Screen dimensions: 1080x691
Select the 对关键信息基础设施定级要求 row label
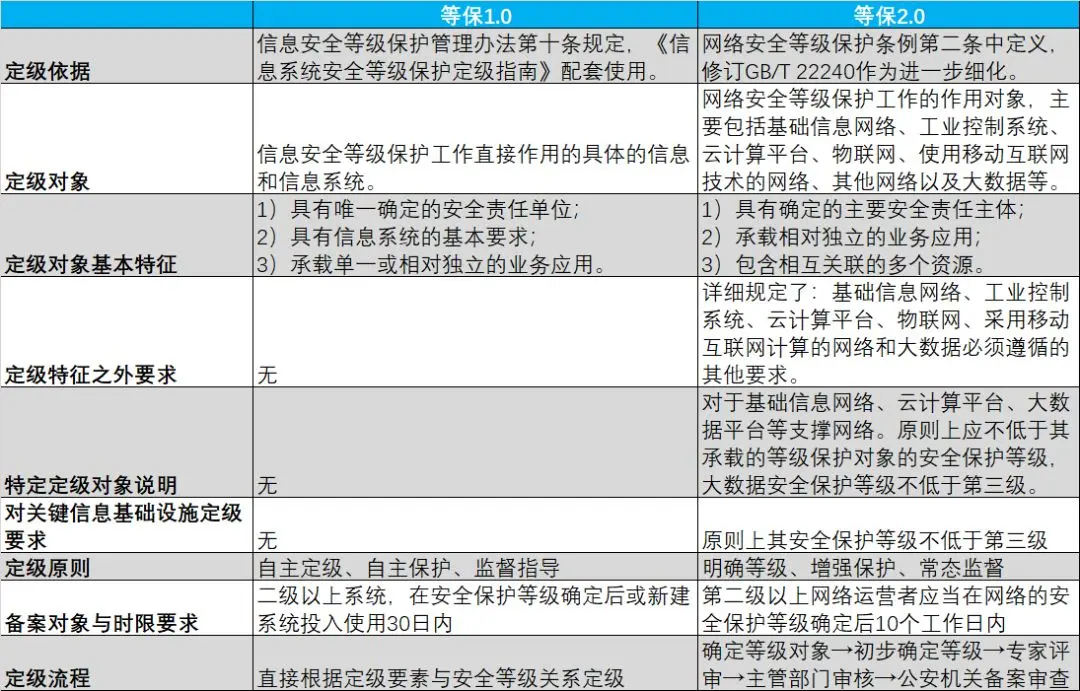pyautogui.click(x=124, y=526)
